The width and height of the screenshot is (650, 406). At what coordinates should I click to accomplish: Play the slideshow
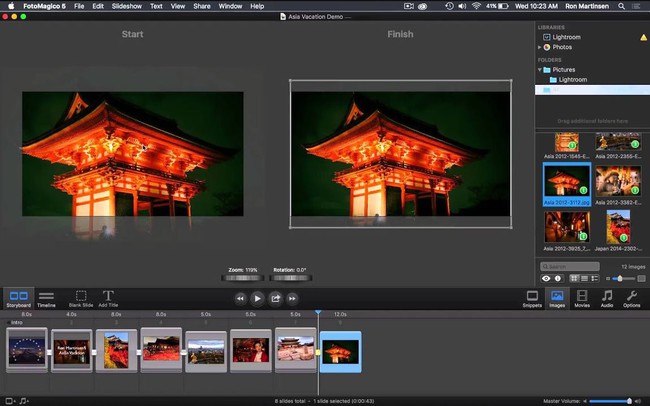click(x=257, y=298)
